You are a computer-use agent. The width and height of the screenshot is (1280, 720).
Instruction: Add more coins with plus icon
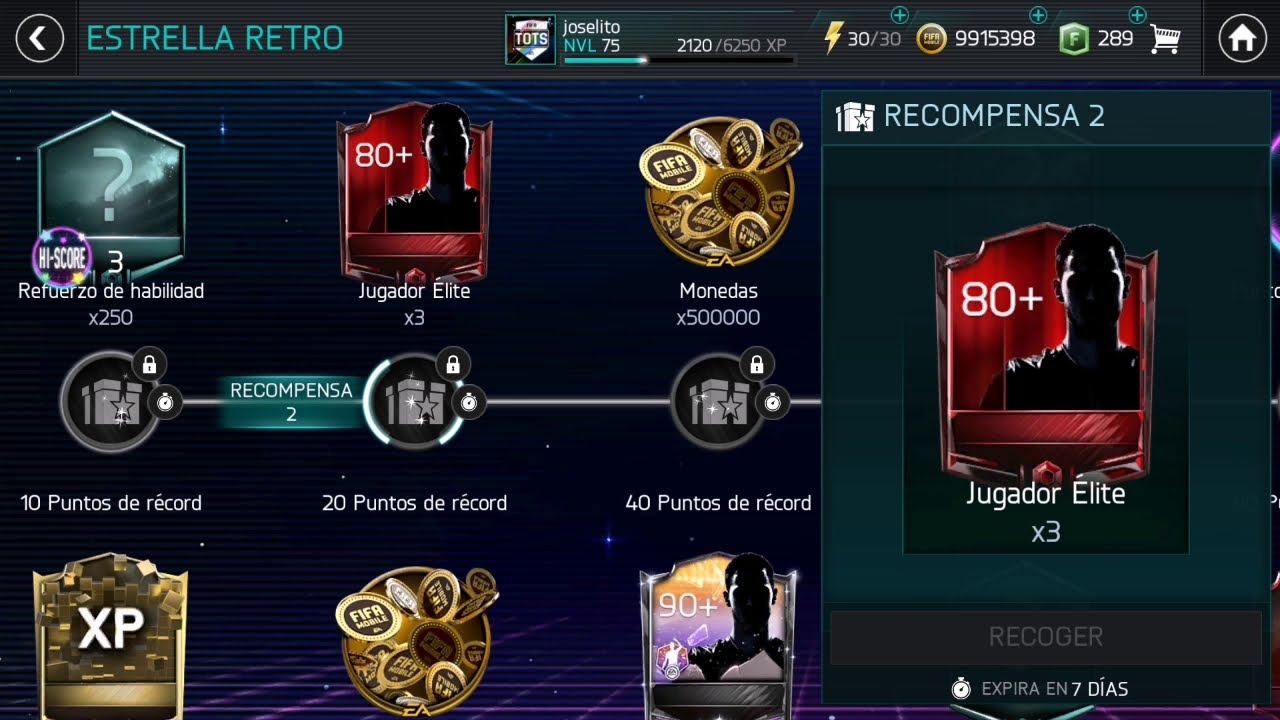coord(1038,14)
